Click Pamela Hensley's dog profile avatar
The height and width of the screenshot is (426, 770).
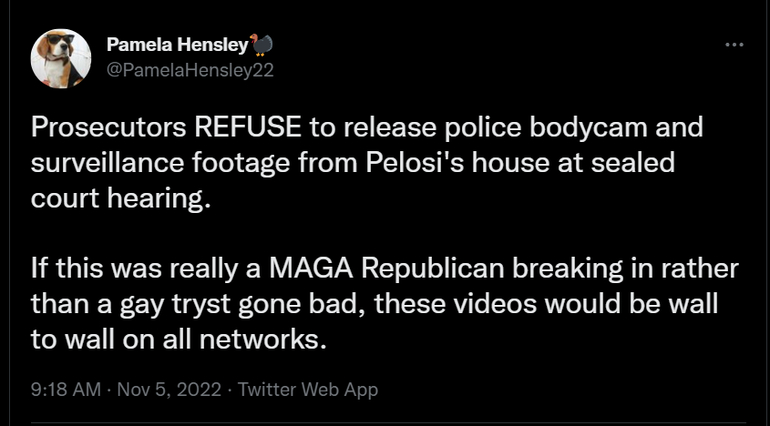[58, 57]
